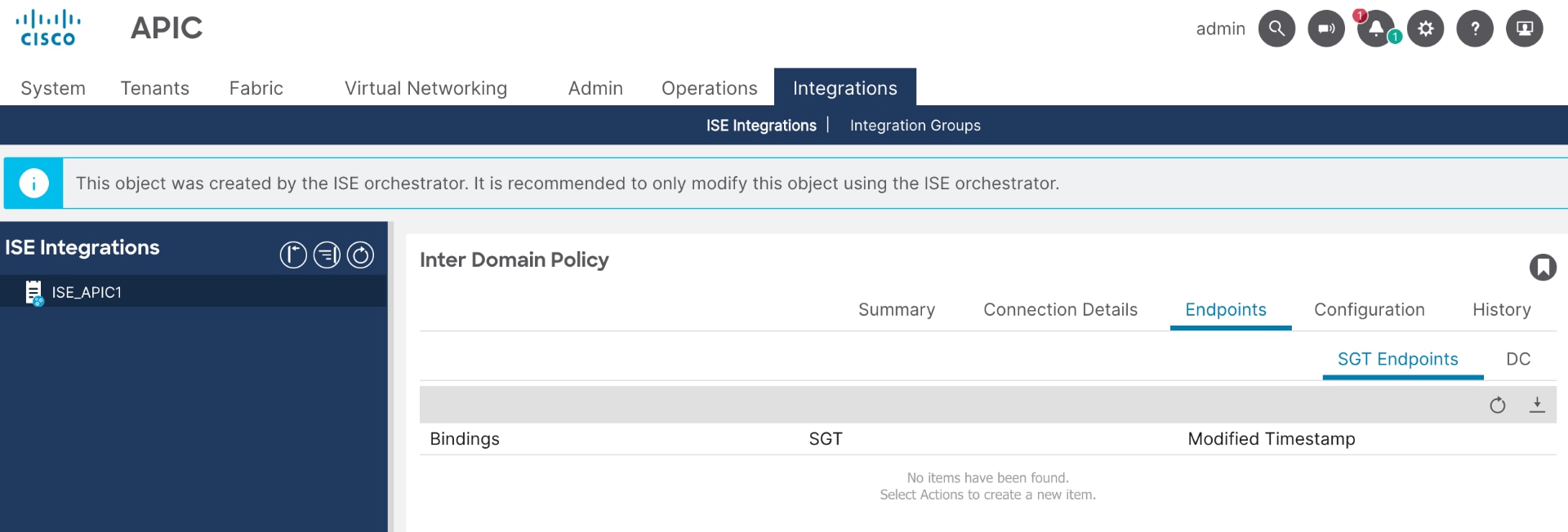Click the ISE_APIC1 document icon
Viewport: 1568px width, 532px height.
click(x=33, y=292)
